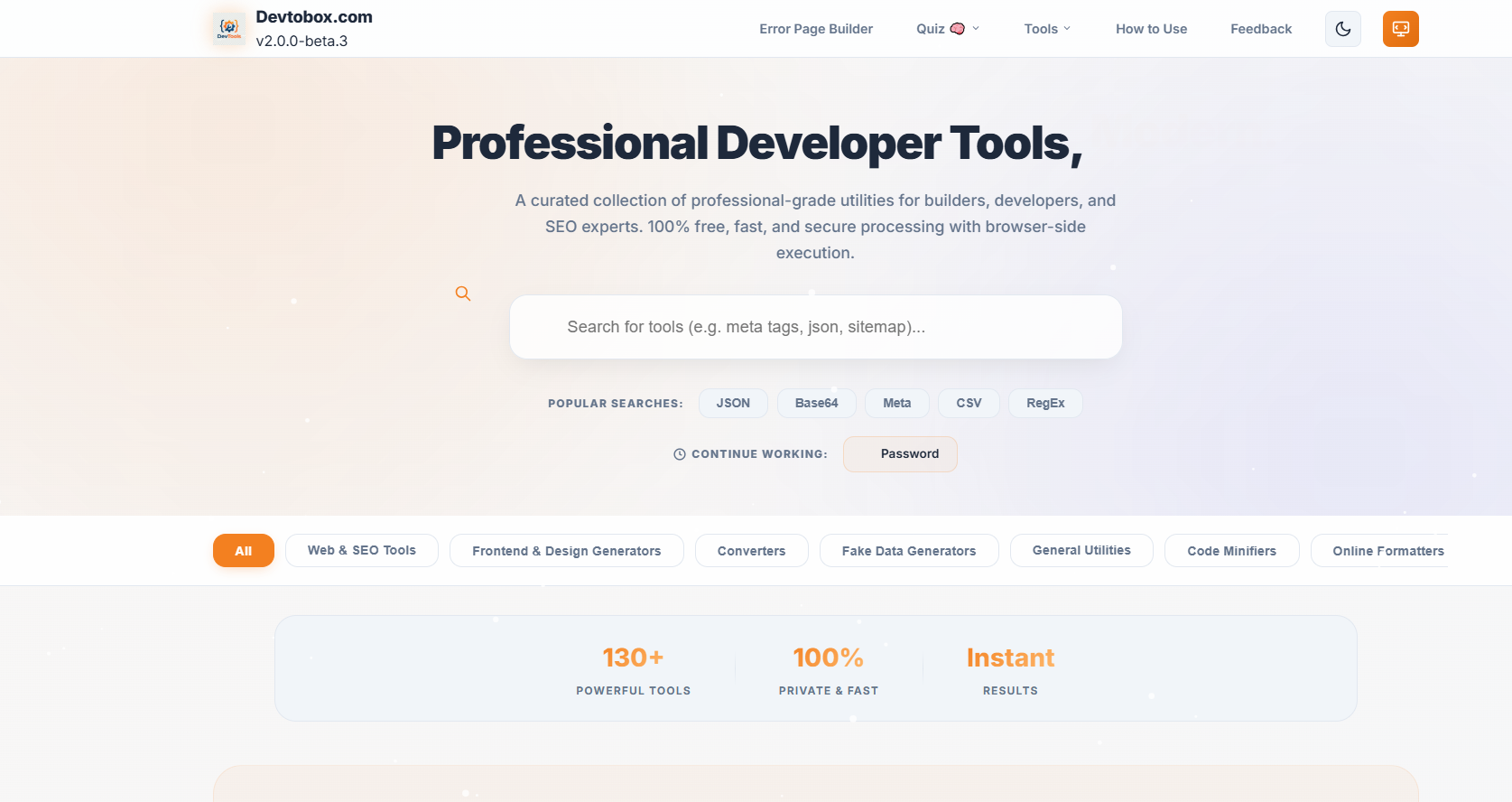Focus the Search for tools input field
The height and width of the screenshot is (802, 1512).
[x=816, y=327]
